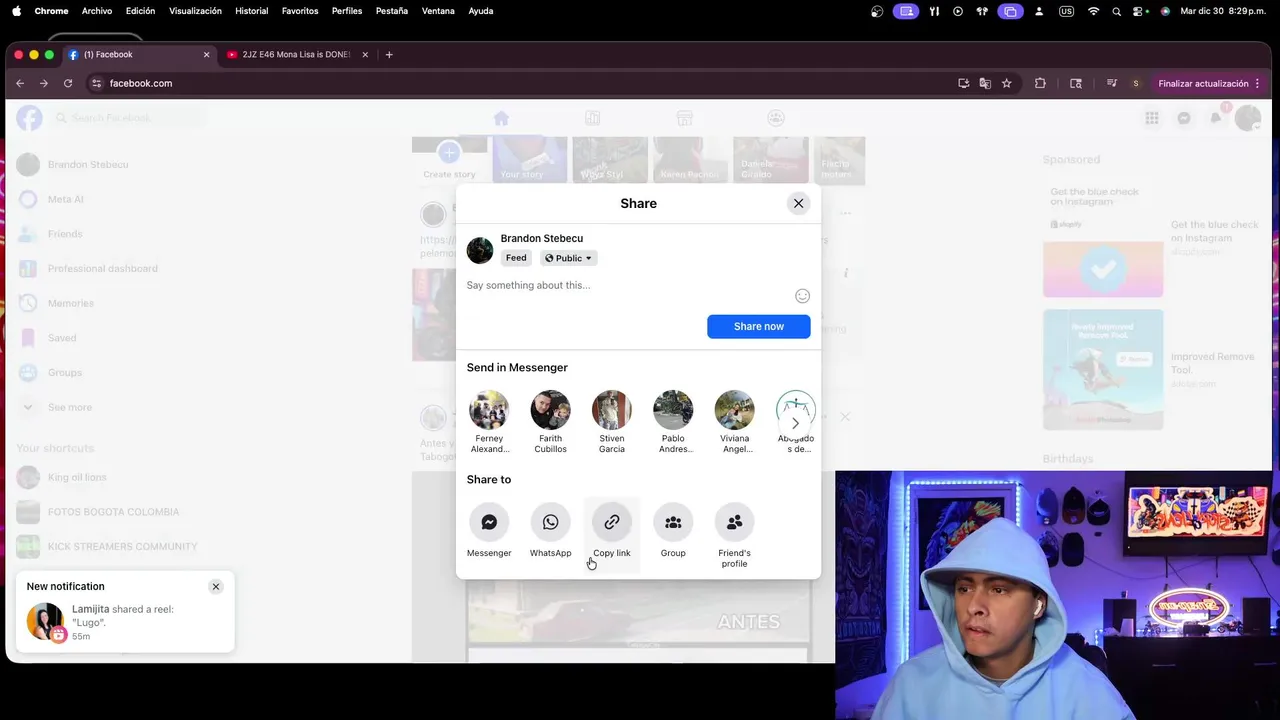Reload the Facebook page
This screenshot has height=720, width=1280.
tap(68, 83)
